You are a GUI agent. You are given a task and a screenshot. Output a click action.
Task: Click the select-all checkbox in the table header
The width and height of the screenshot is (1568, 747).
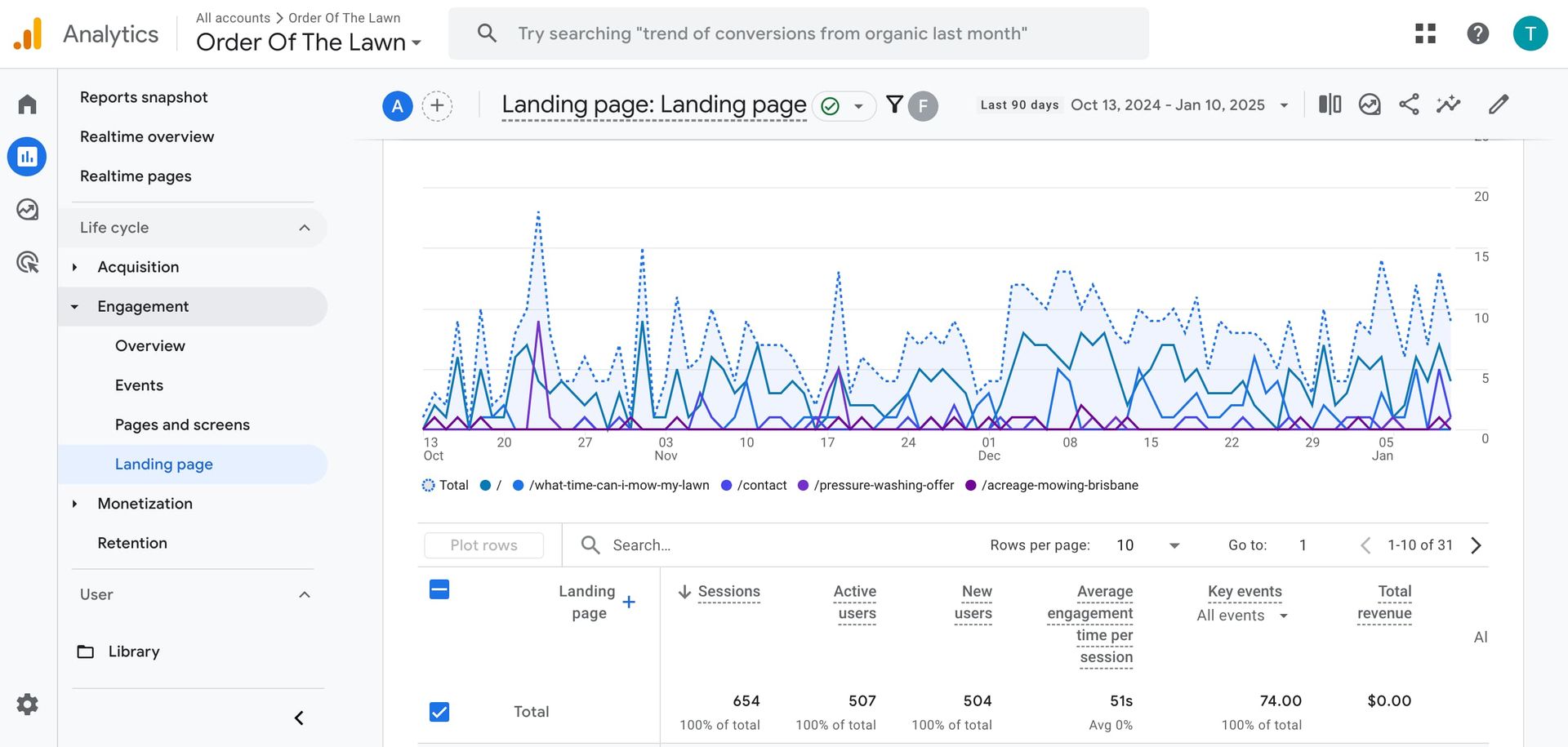[439, 588]
